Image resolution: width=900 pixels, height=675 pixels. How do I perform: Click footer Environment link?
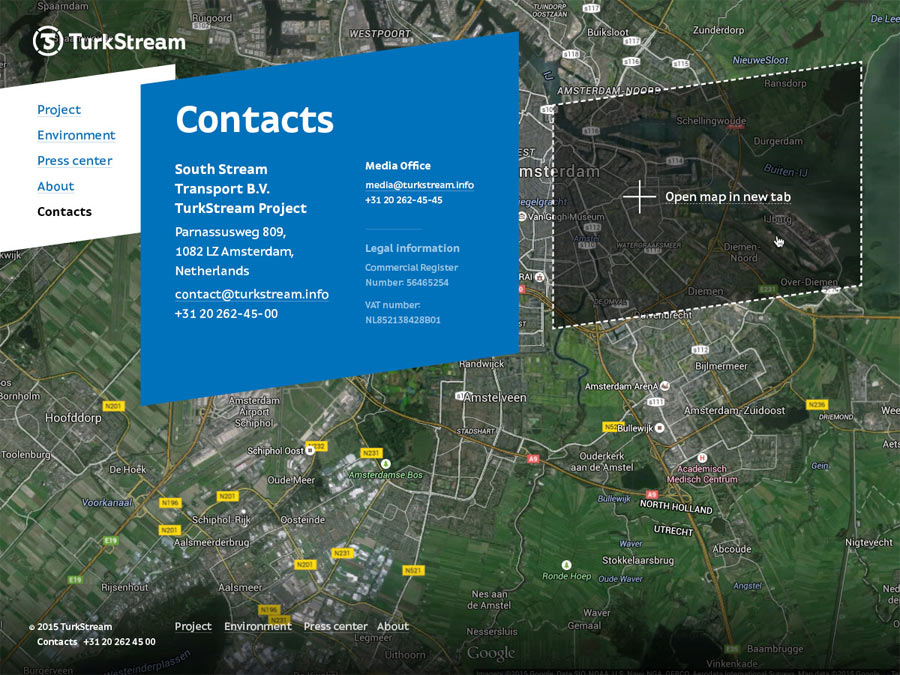[x=257, y=627]
